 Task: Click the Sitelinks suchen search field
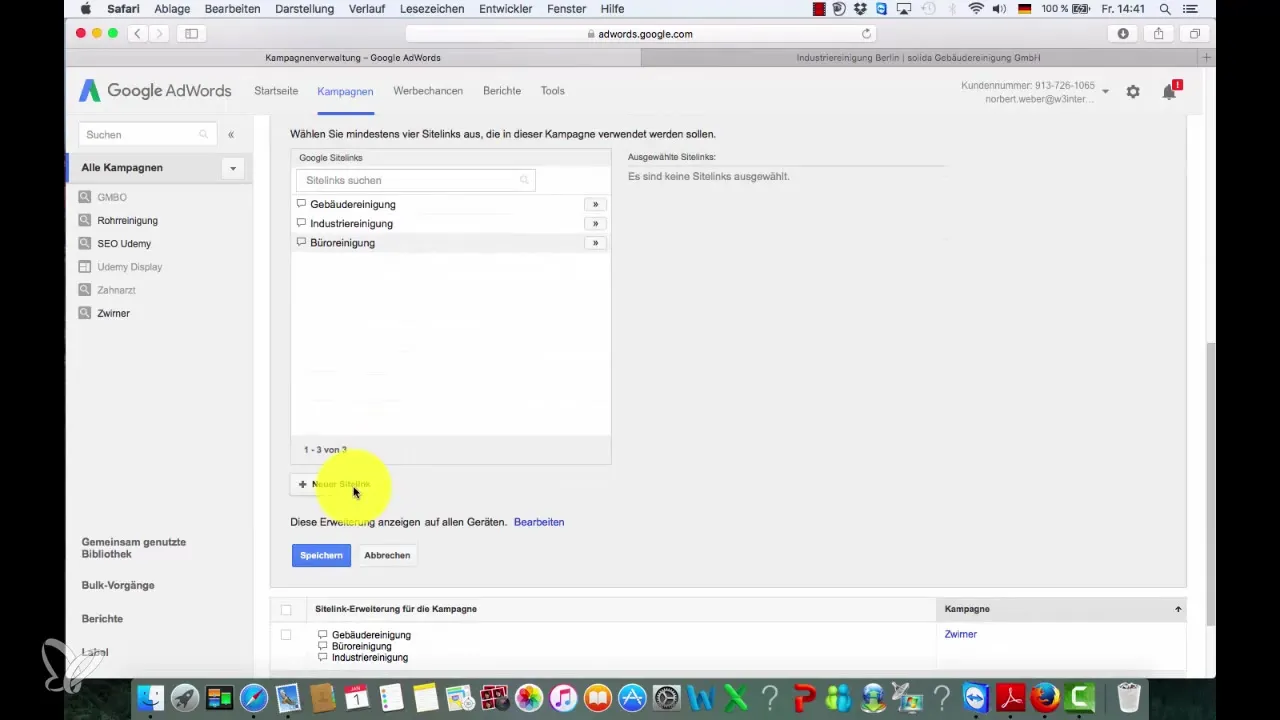tap(415, 180)
